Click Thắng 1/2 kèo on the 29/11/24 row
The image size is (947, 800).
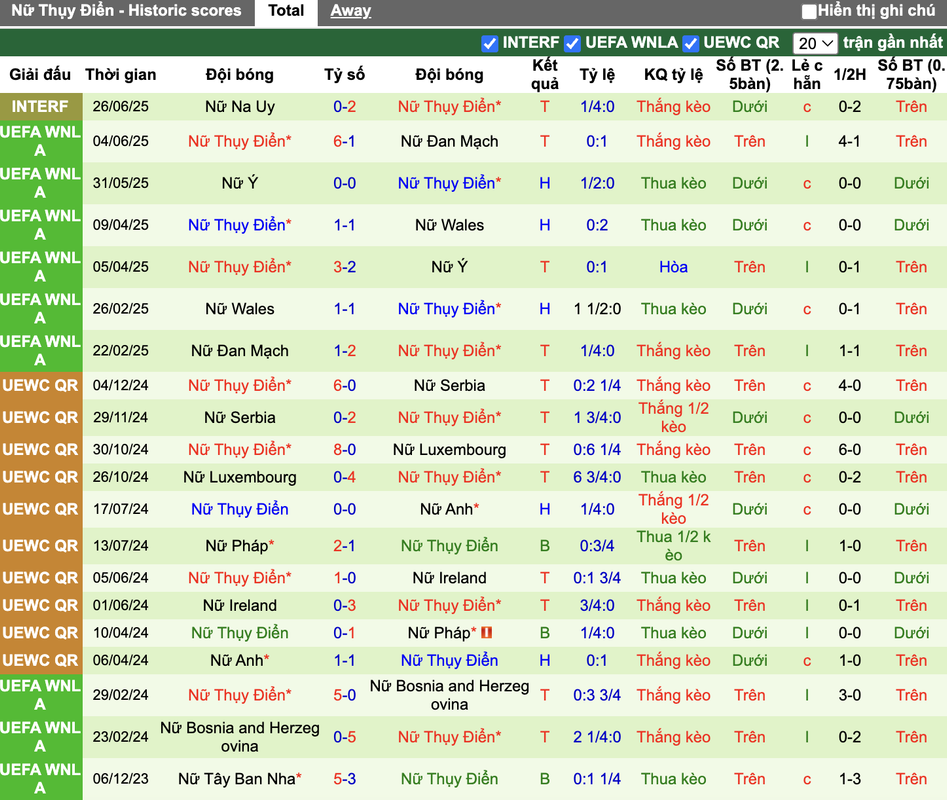pos(673,417)
